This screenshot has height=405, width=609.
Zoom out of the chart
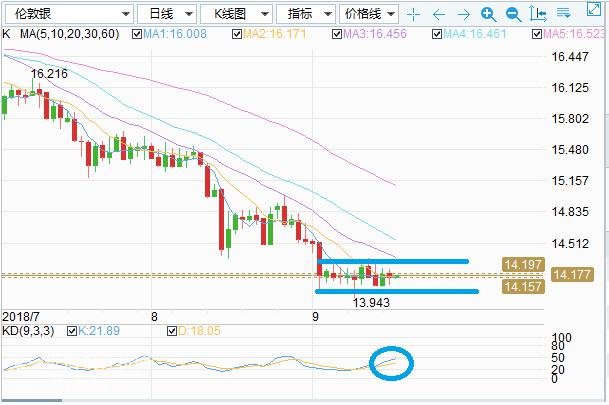click(513, 15)
